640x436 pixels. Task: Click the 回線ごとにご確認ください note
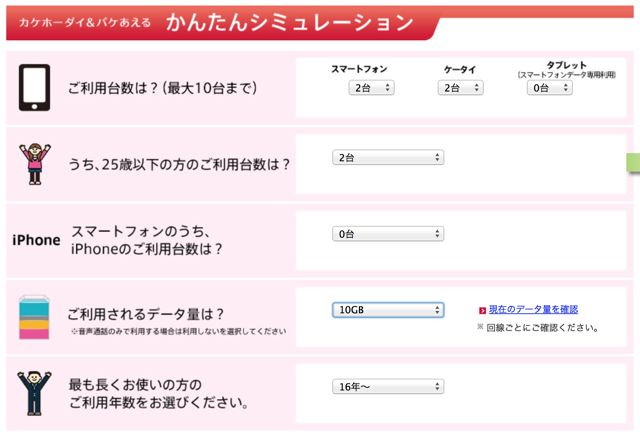pyautogui.click(x=538, y=327)
